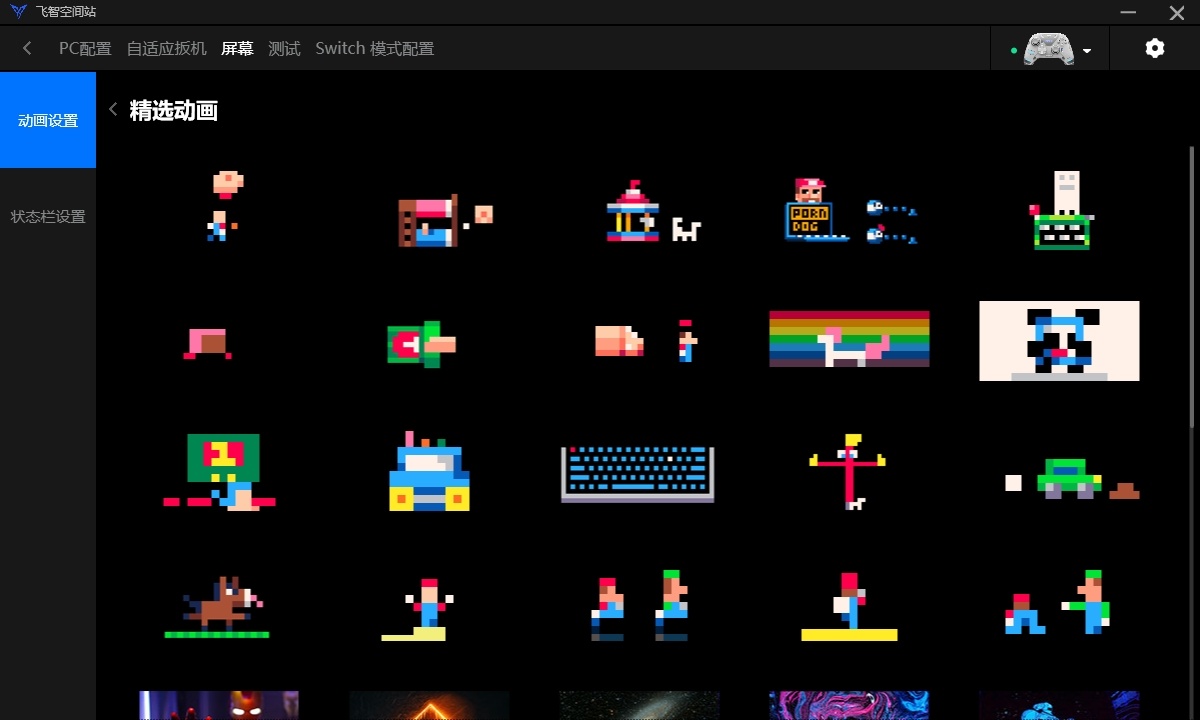This screenshot has height=720, width=1200.
Task: Expand the controller device dropdown arrow
Action: pos(1087,51)
